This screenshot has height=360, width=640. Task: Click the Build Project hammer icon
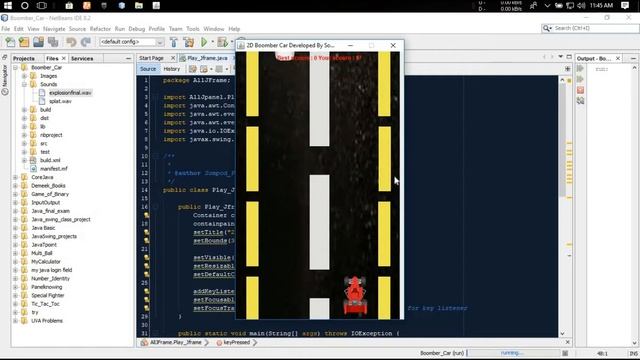click(x=174, y=42)
